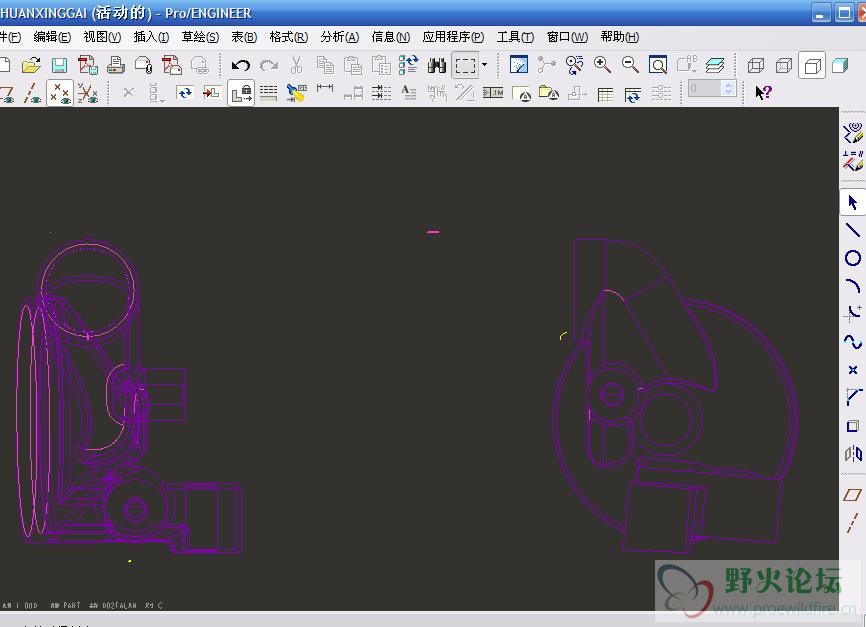The width and height of the screenshot is (866, 627).
Task: Open the 帮助(H) menu
Action: [620, 37]
